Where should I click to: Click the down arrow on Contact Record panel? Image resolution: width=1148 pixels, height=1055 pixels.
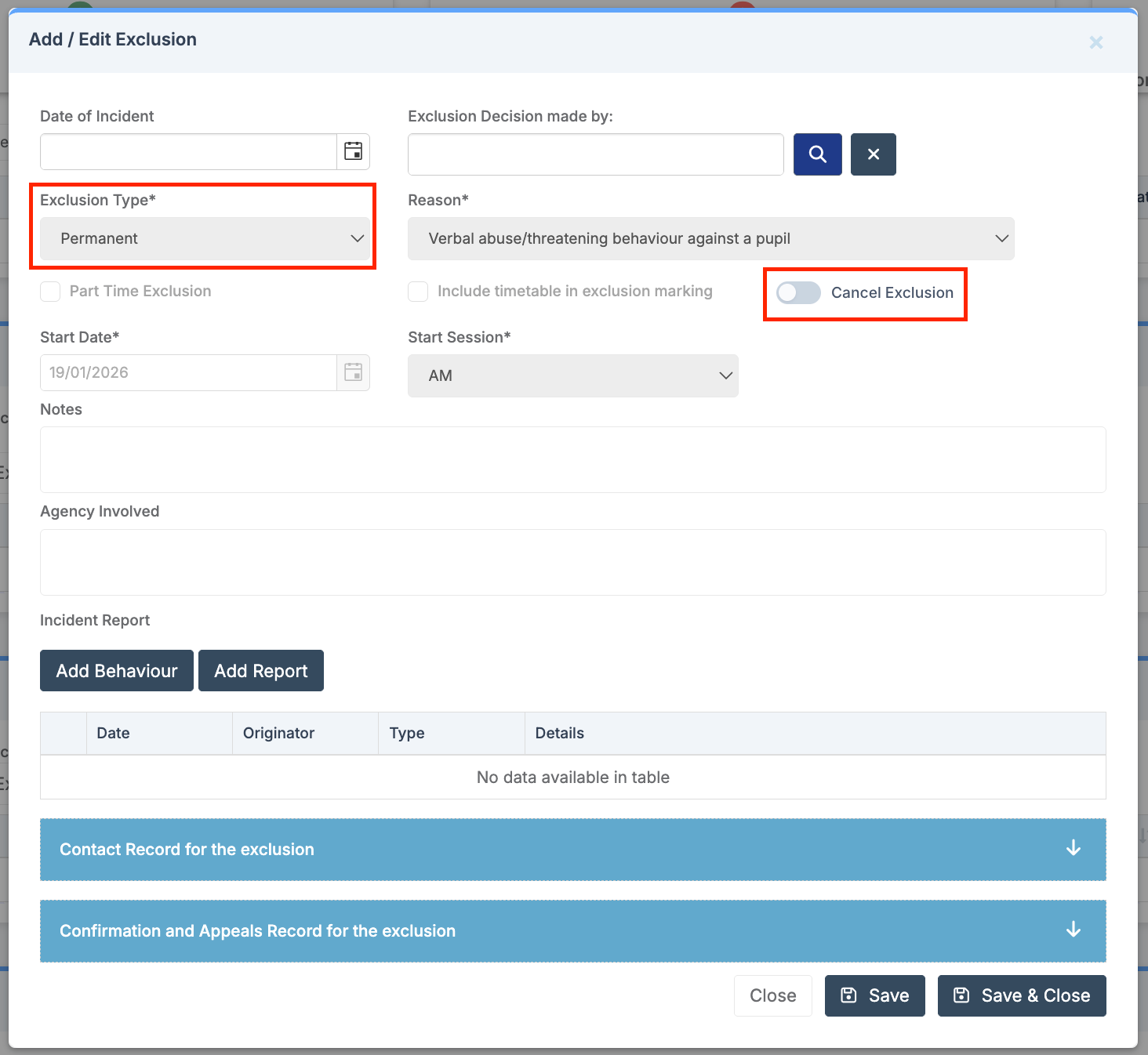tap(1073, 849)
